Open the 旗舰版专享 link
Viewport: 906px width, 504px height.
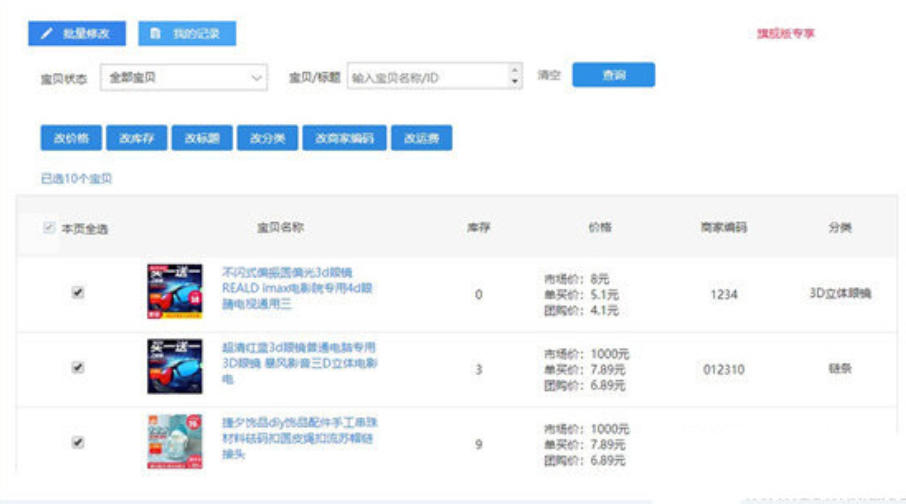click(x=785, y=33)
